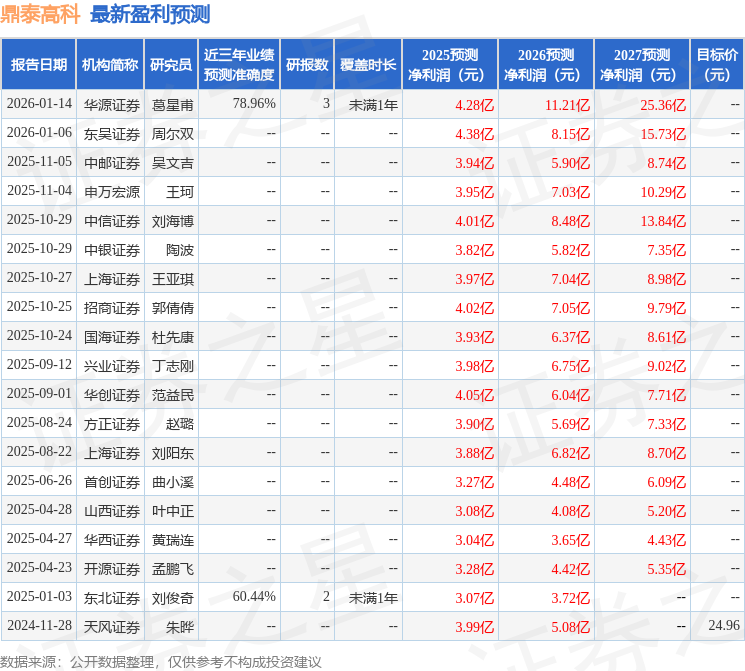
Task: Select 华源证券 institution cell
Action: coord(112,105)
